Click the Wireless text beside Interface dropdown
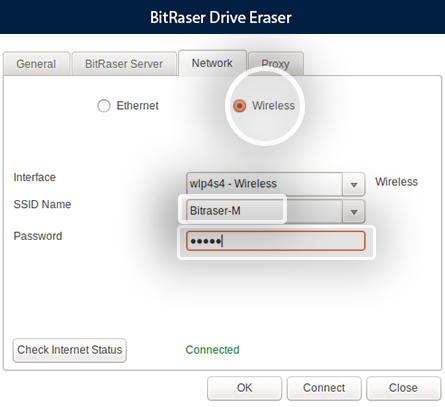This screenshot has width=445, height=407. pyautogui.click(x=396, y=182)
